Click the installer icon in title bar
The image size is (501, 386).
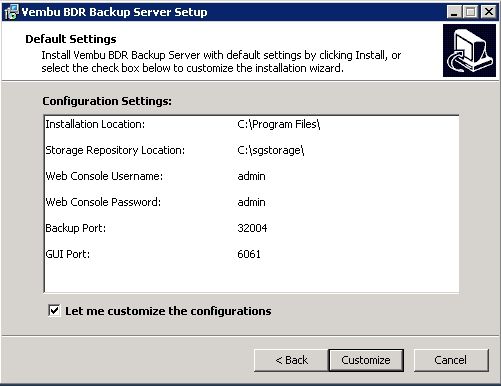coord(11,12)
